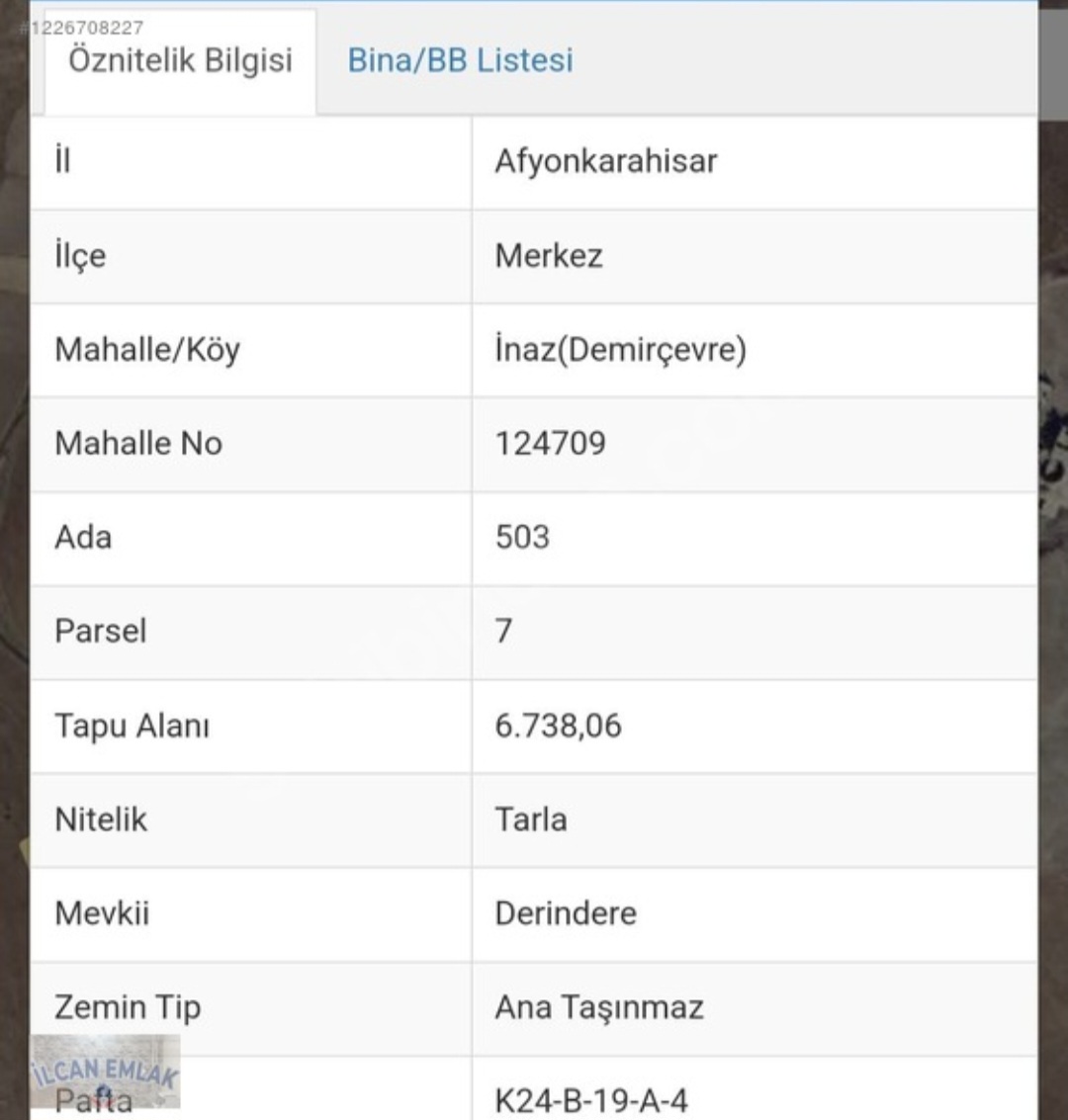Select the Derindere location value
This screenshot has width=1068, height=1120.
click(x=566, y=913)
